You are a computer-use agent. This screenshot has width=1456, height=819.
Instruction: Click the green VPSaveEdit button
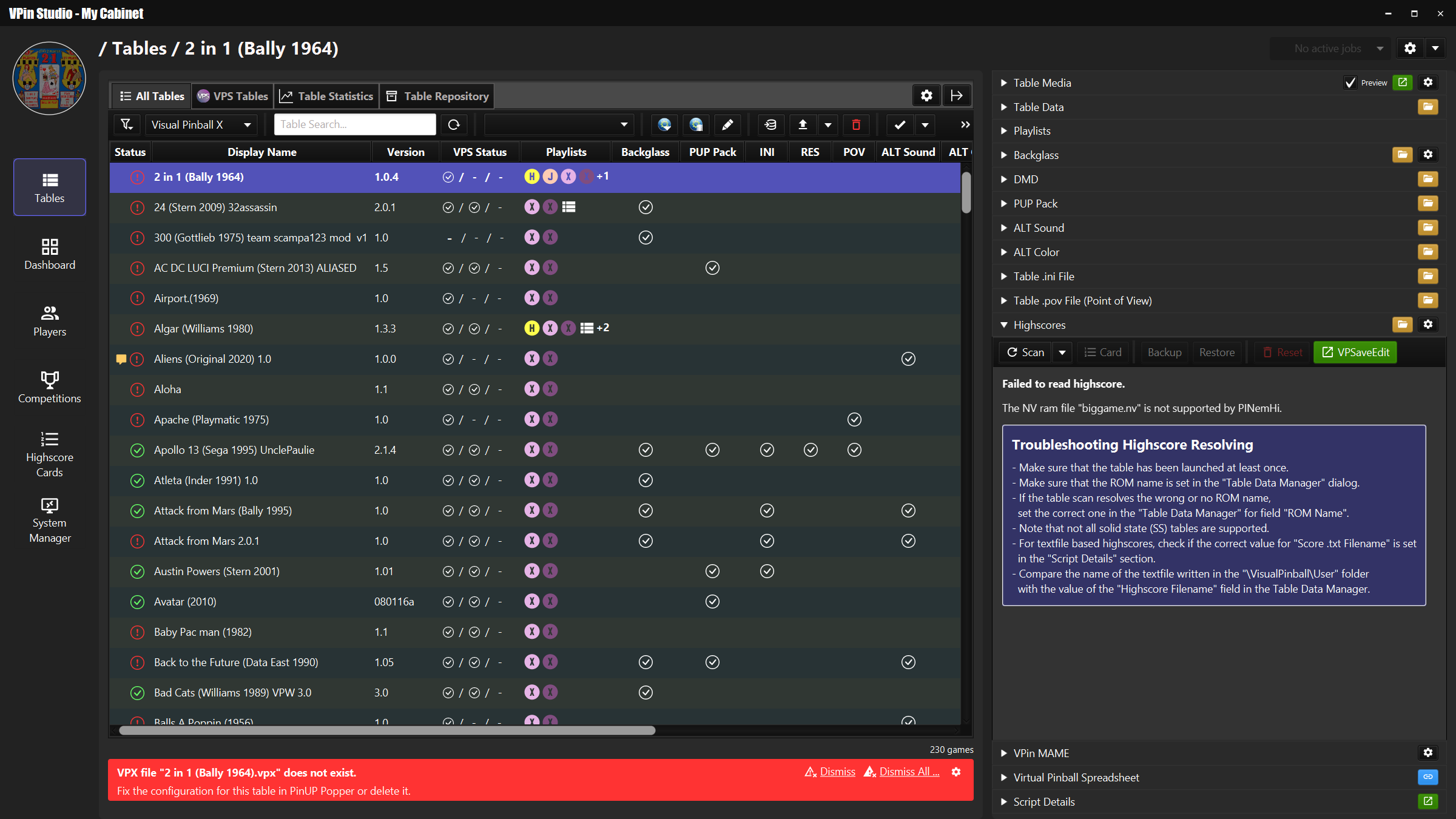1355,352
